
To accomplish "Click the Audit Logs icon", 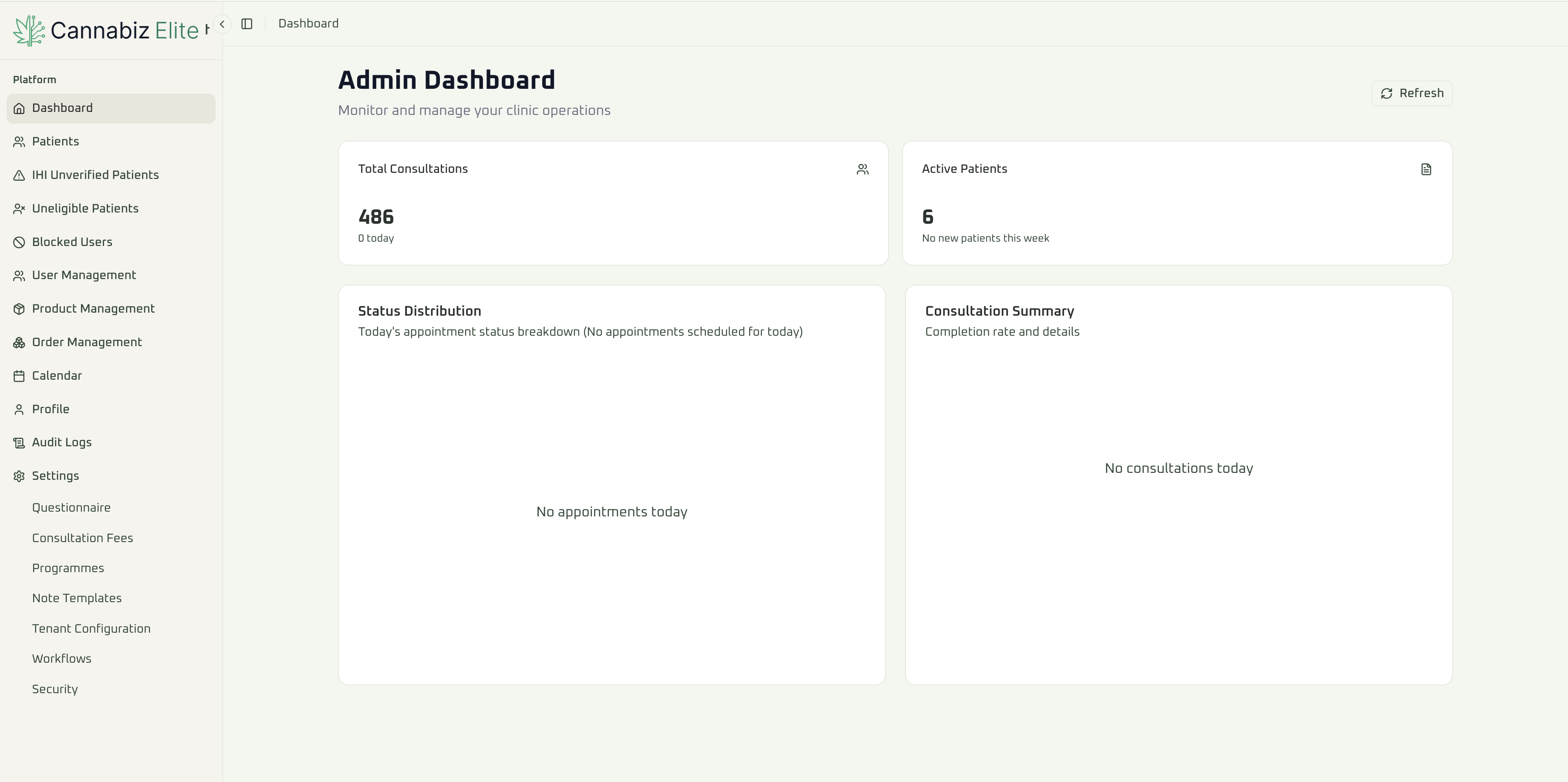I will point(19,442).
